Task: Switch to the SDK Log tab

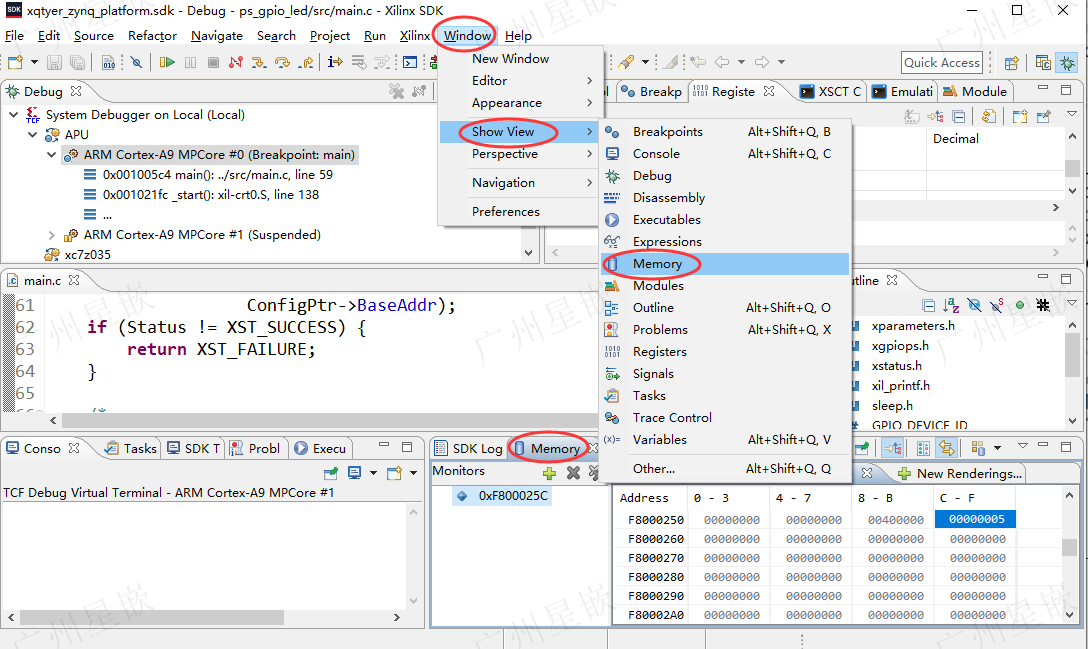Action: (476, 449)
